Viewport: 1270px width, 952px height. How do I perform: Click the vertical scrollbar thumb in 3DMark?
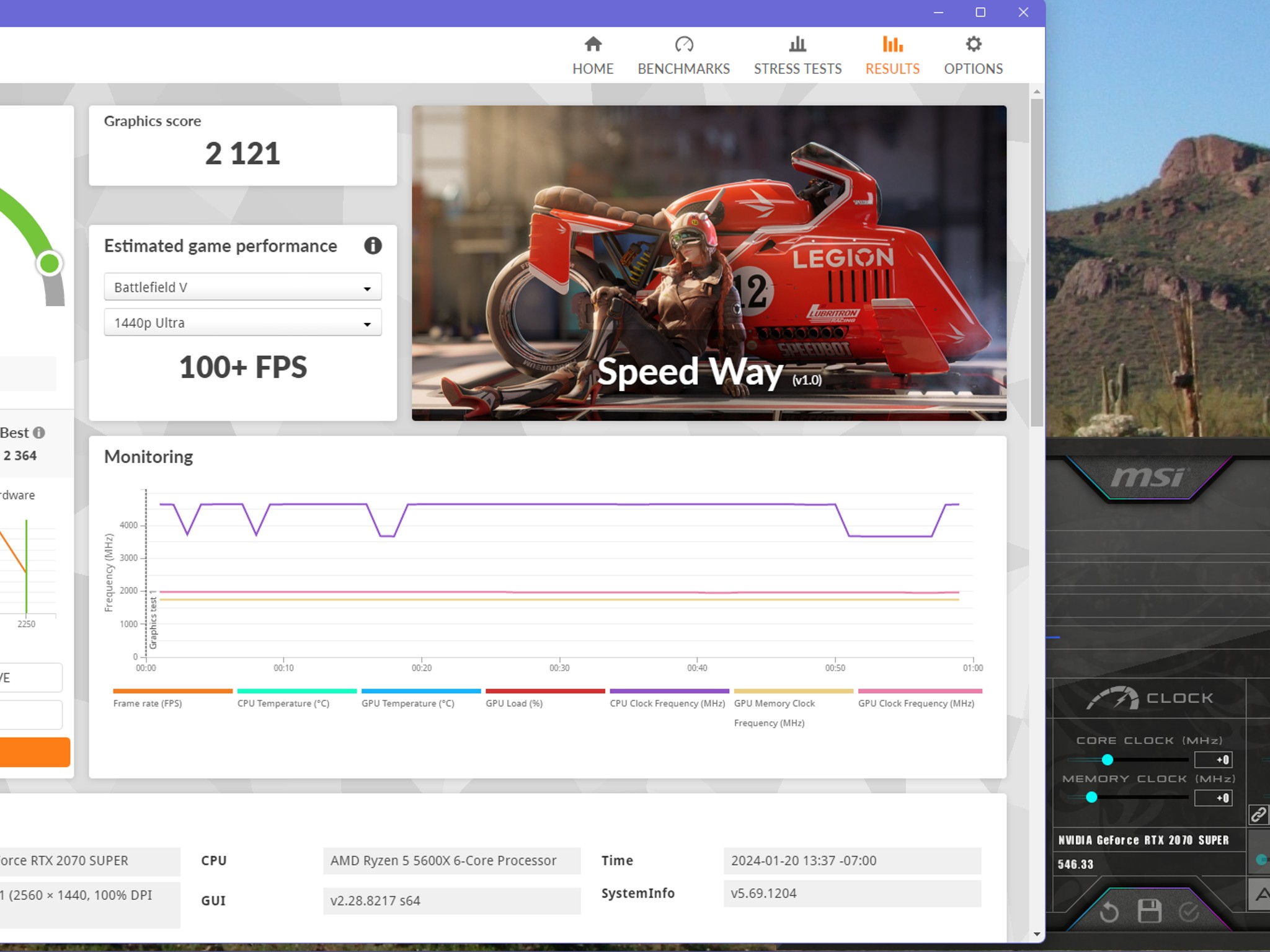click(x=1037, y=263)
